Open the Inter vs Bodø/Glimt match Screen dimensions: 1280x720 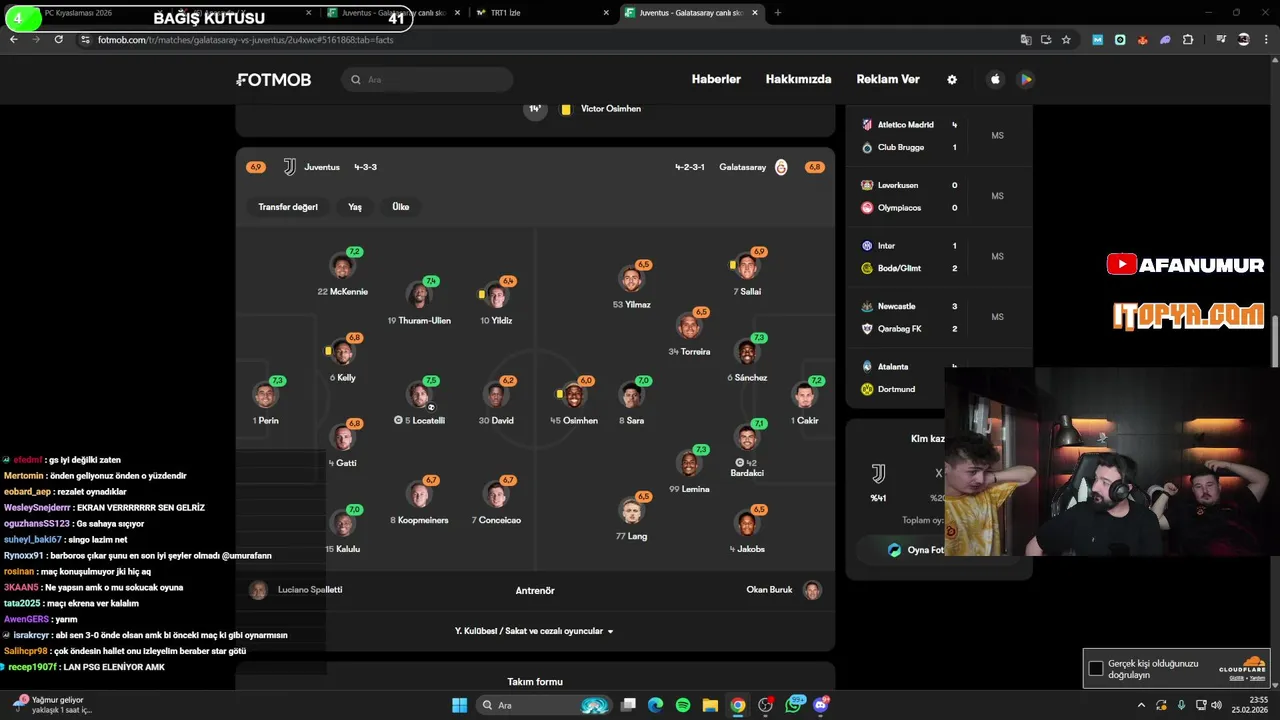938,257
